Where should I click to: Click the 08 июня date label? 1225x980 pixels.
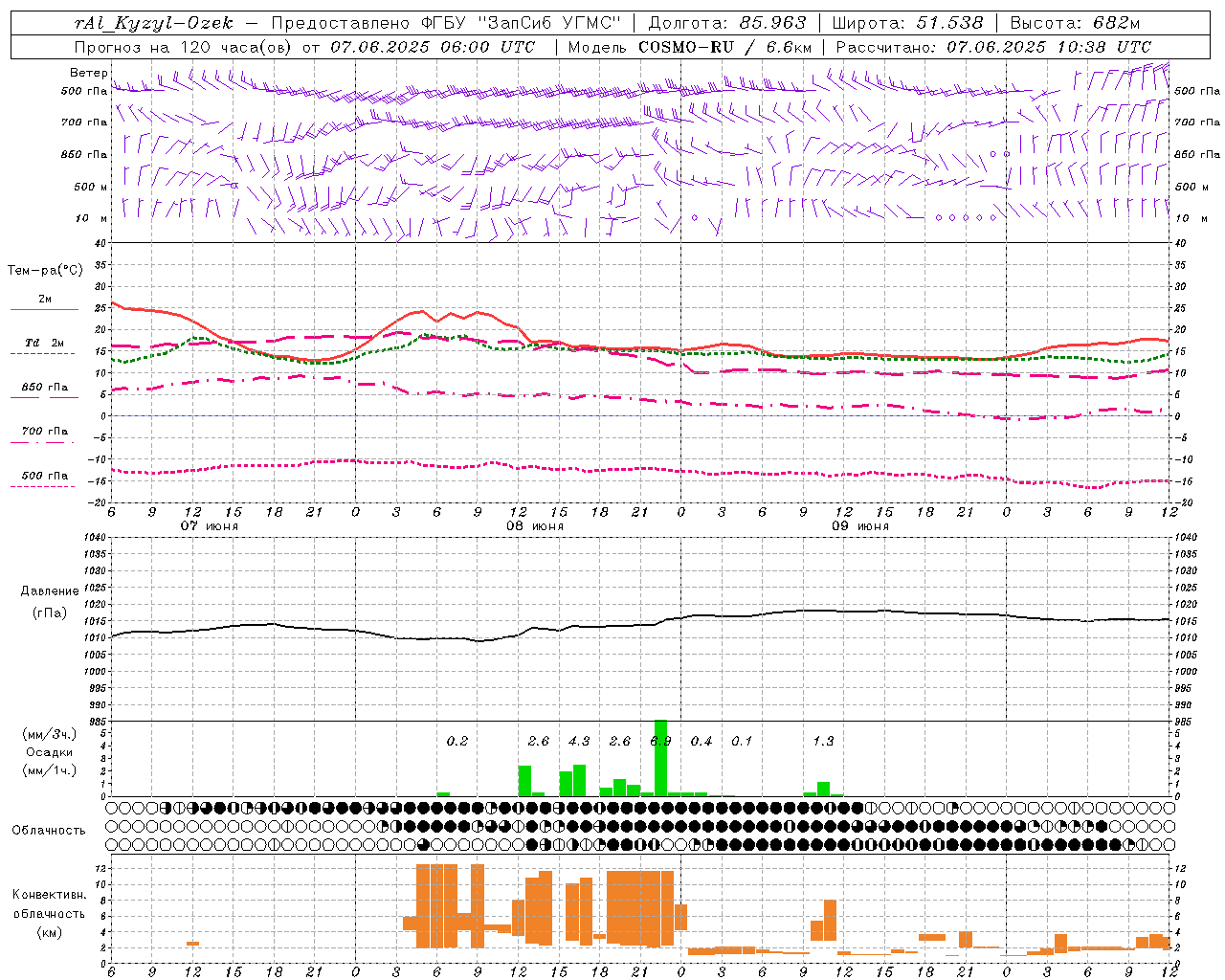(x=535, y=526)
